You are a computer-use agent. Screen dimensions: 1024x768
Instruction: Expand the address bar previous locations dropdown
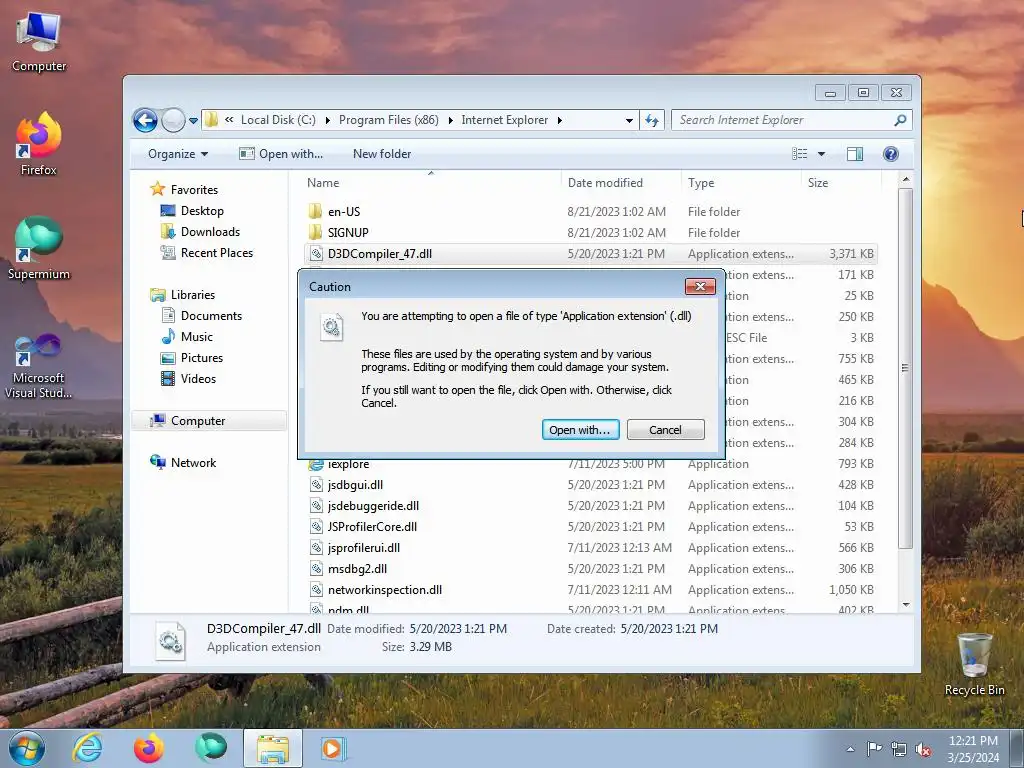point(629,120)
